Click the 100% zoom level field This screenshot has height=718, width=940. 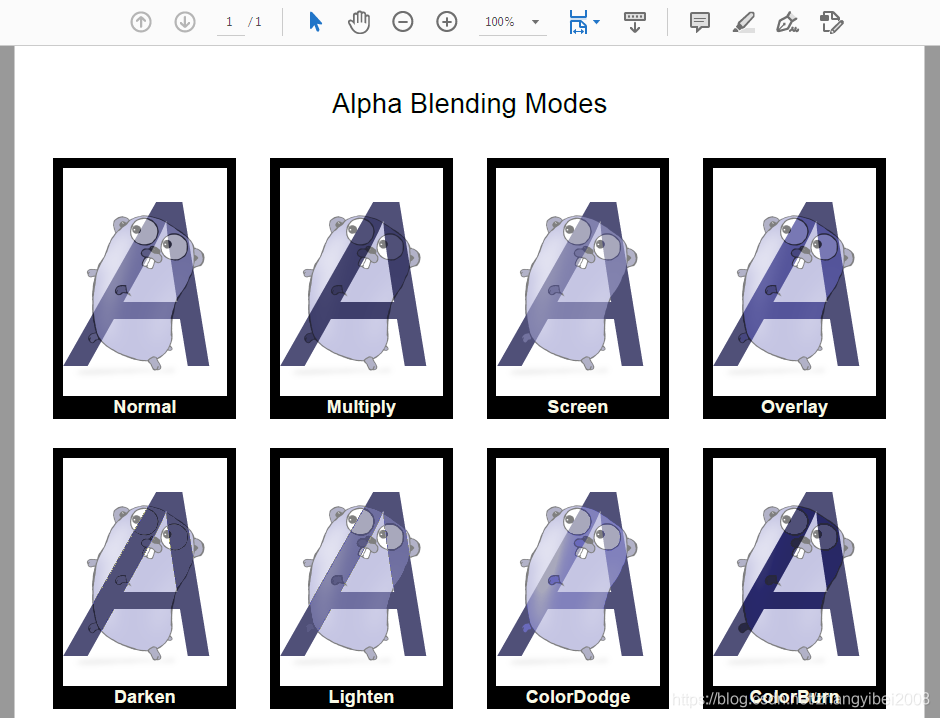500,22
